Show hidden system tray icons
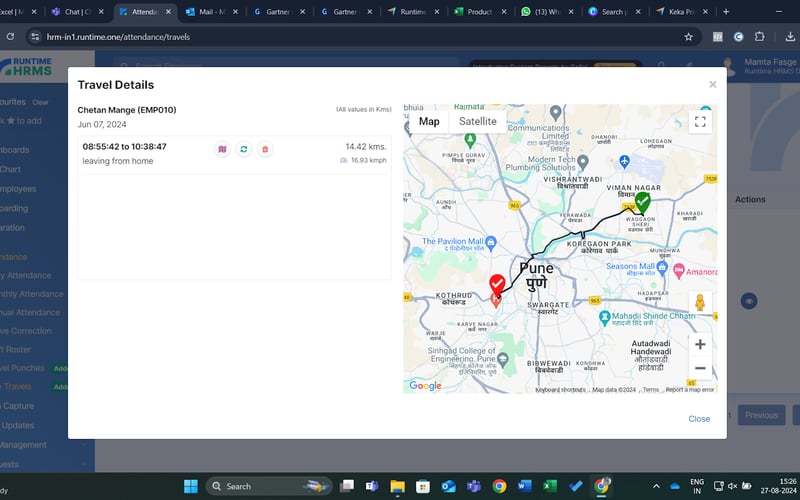The width and height of the screenshot is (800, 500). [656, 486]
